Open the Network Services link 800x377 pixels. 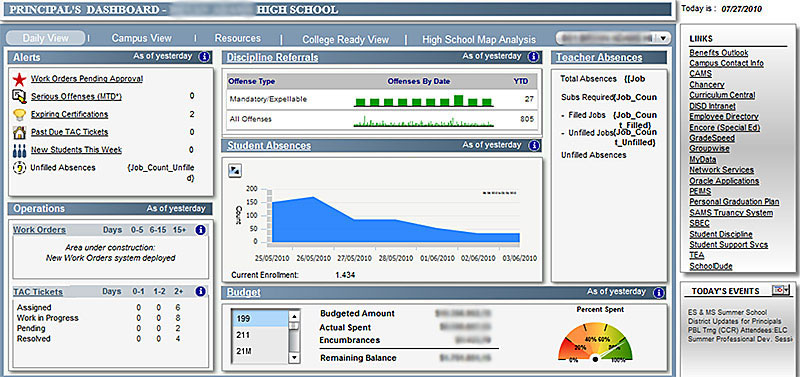(721, 170)
